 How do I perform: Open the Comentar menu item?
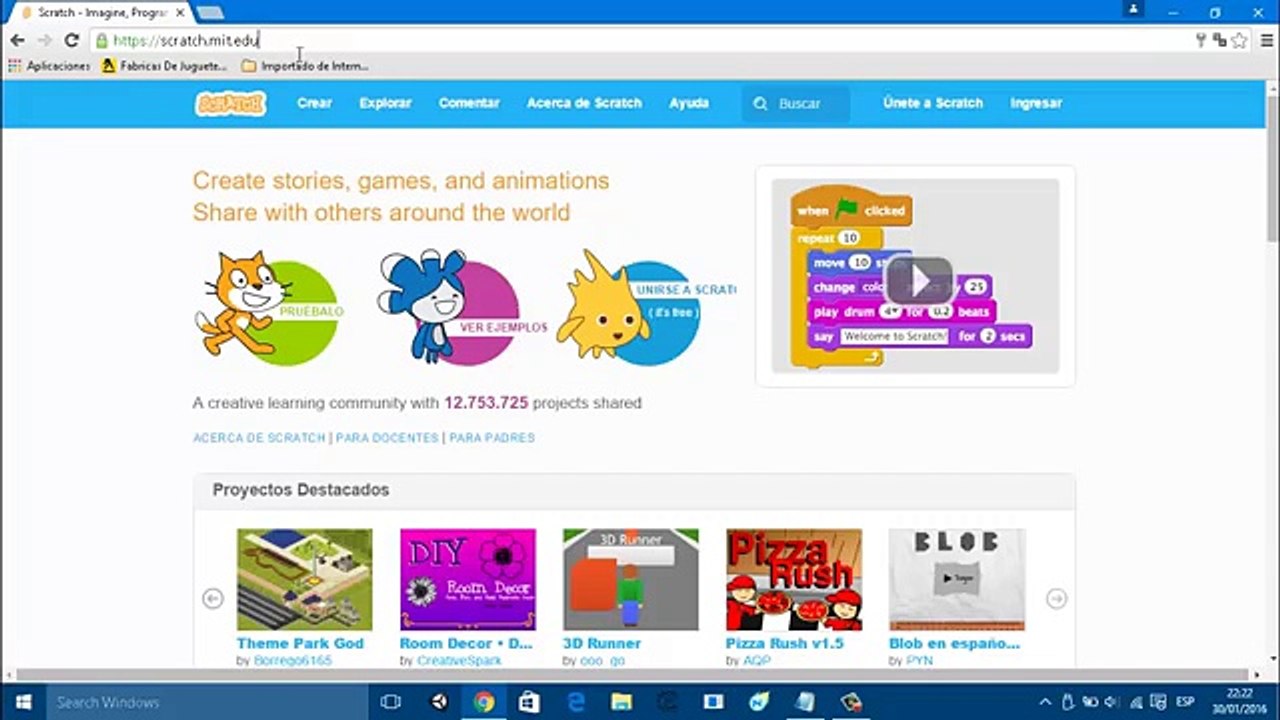(x=469, y=103)
